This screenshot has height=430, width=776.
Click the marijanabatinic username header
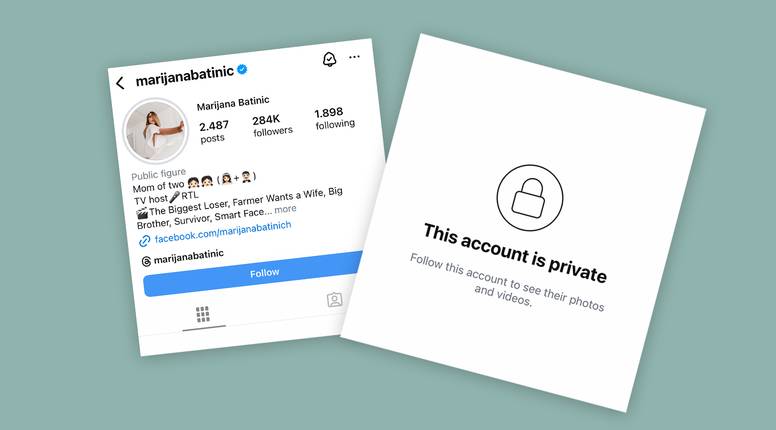(185, 76)
